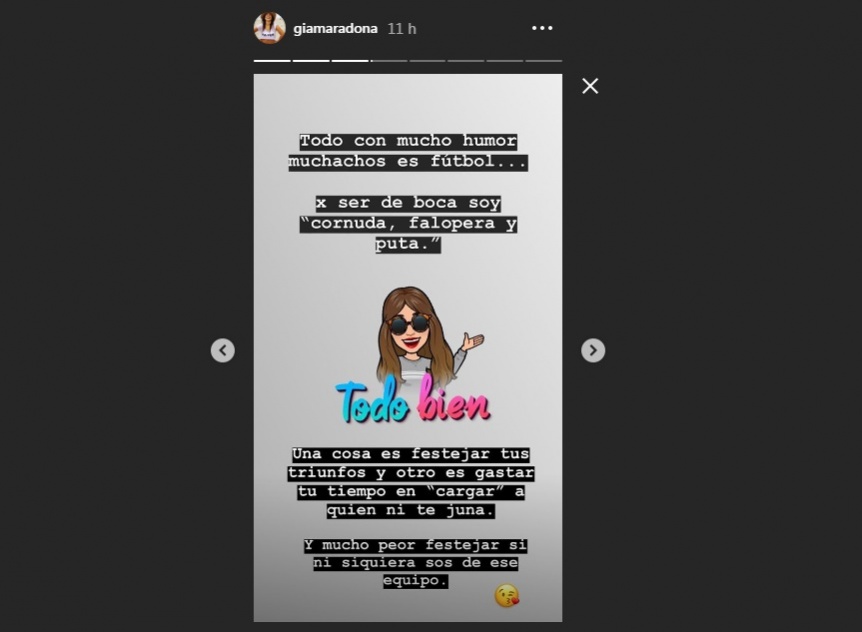Open the giamaradona profile picture
This screenshot has width=862, height=632.
click(x=269, y=27)
